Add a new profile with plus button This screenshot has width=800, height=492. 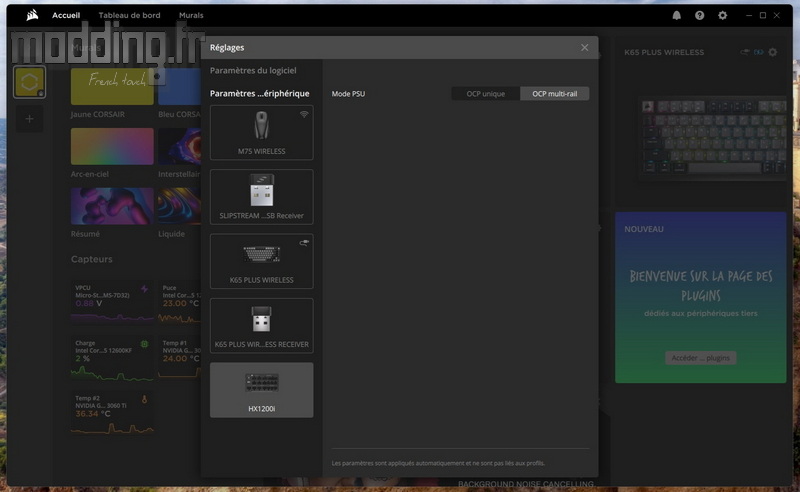pyautogui.click(x=30, y=119)
